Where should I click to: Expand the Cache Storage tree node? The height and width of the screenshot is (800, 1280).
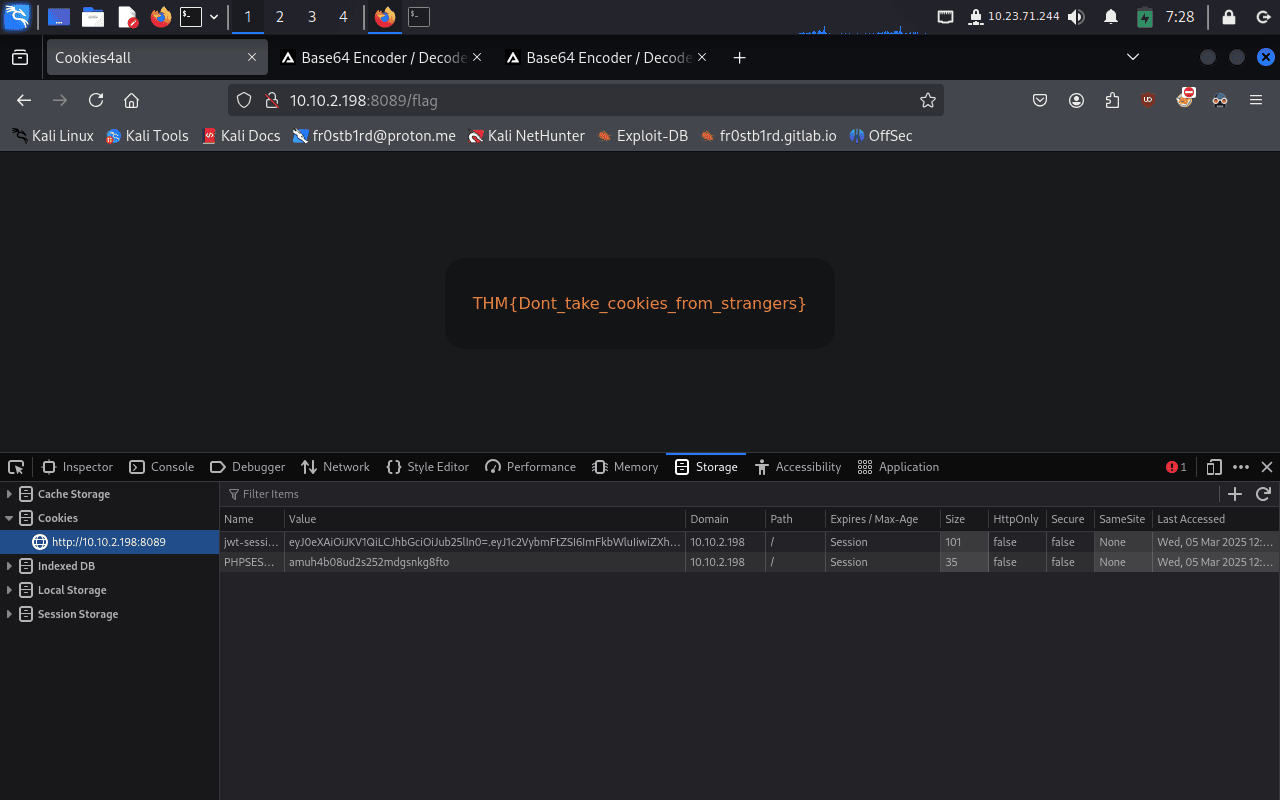[10, 494]
